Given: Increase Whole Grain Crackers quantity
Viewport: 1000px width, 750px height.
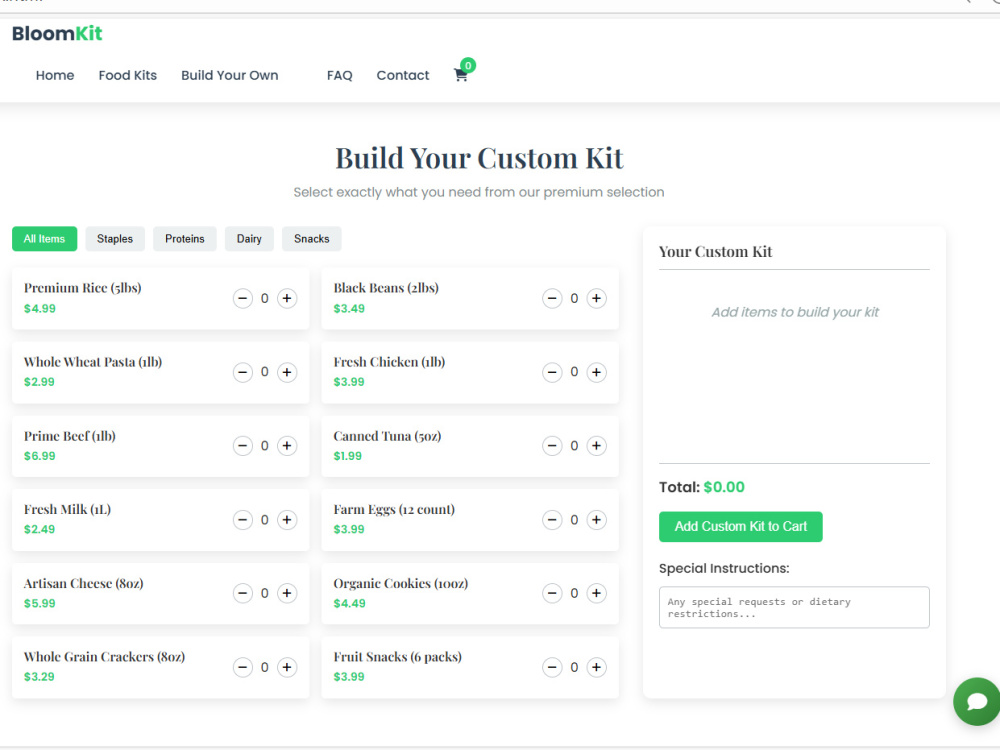Looking at the screenshot, I should [287, 667].
